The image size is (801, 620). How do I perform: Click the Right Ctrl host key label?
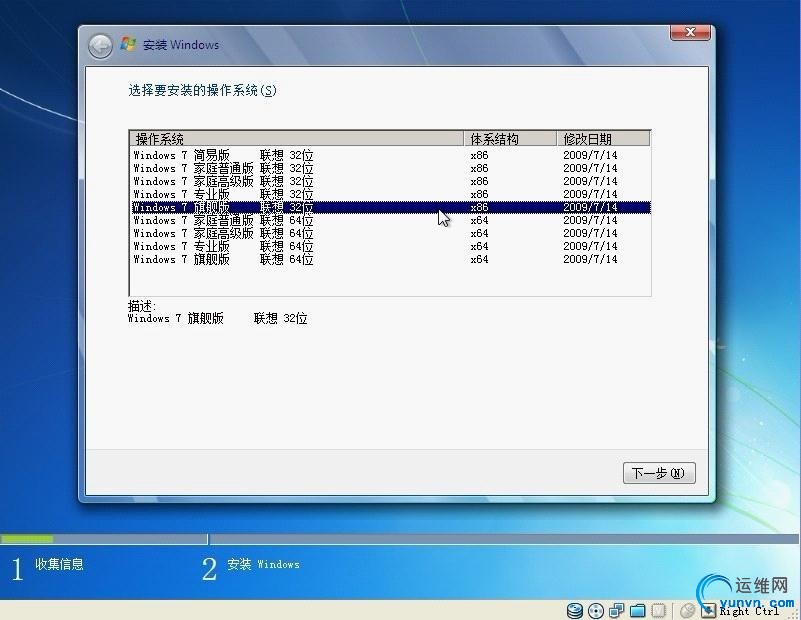[749, 611]
